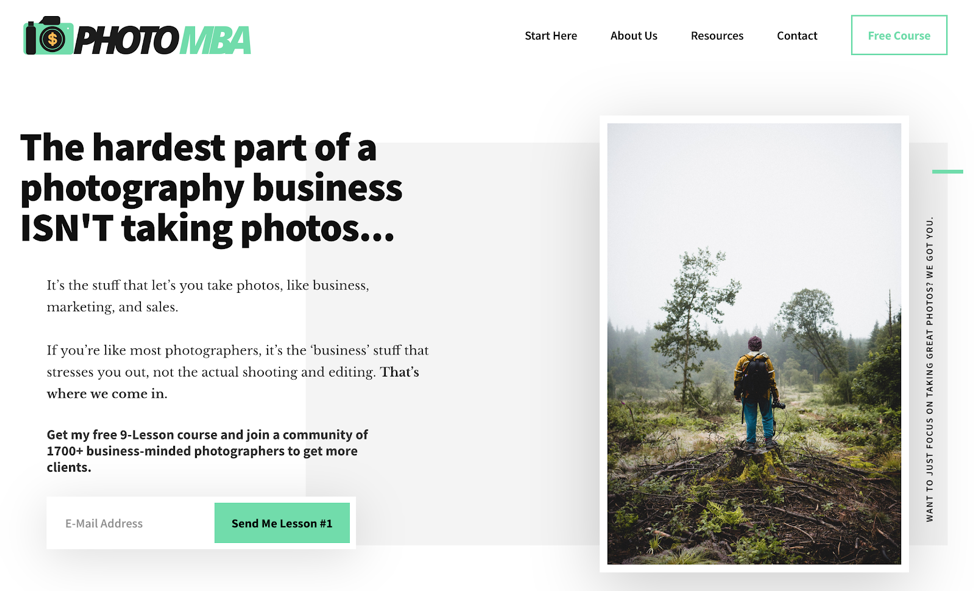The image size is (974, 591).
Task: Click the short green accent line above the vertical text
Action: [947, 172]
